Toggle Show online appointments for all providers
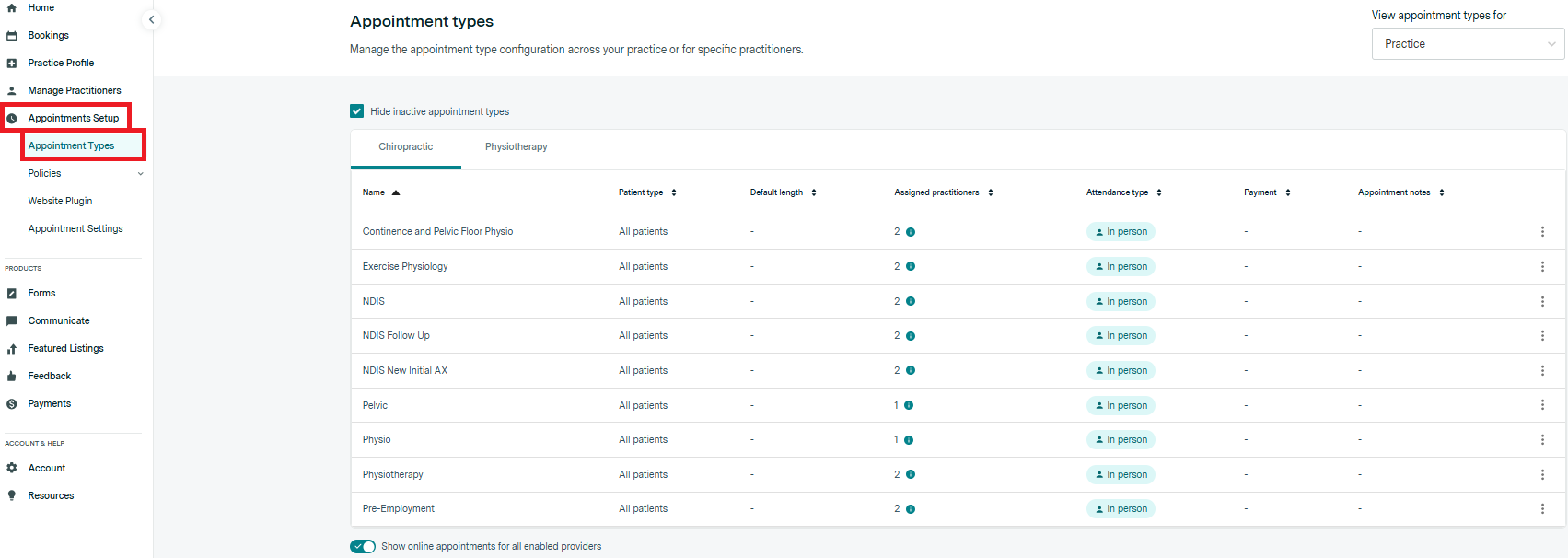 [363, 546]
